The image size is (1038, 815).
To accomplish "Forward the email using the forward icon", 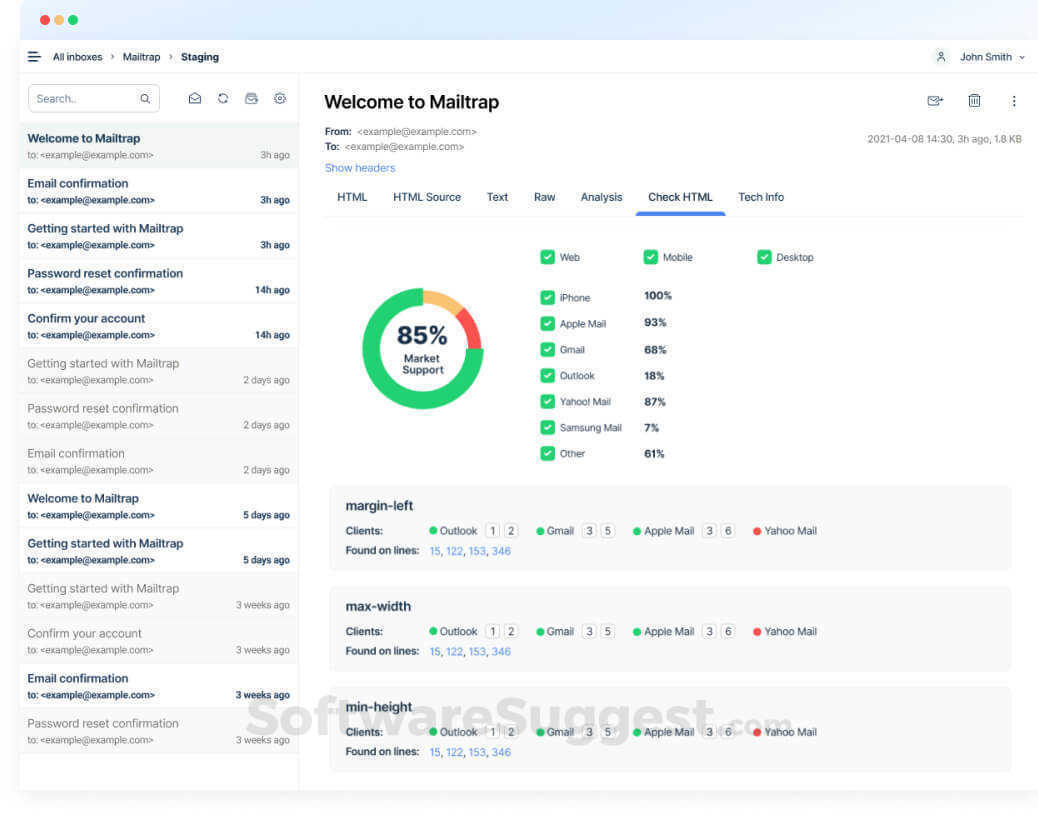I will click(x=935, y=100).
